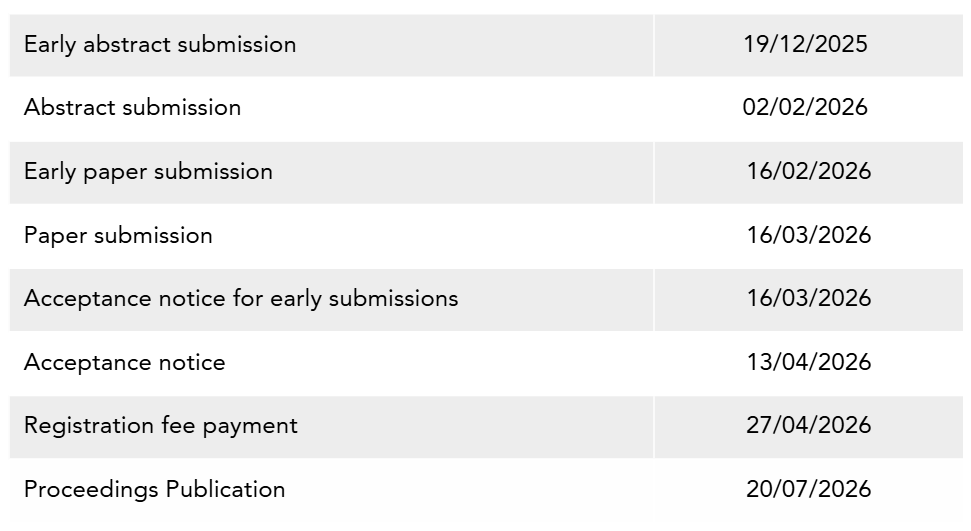Click the standalone Acceptance notice label

[x=124, y=363]
